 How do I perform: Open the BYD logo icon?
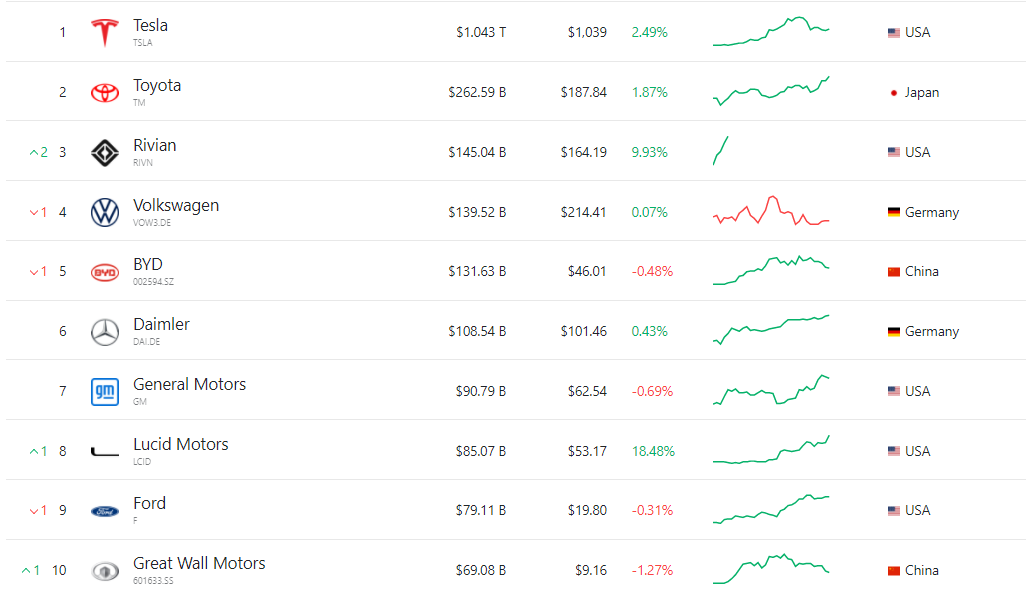click(x=104, y=272)
